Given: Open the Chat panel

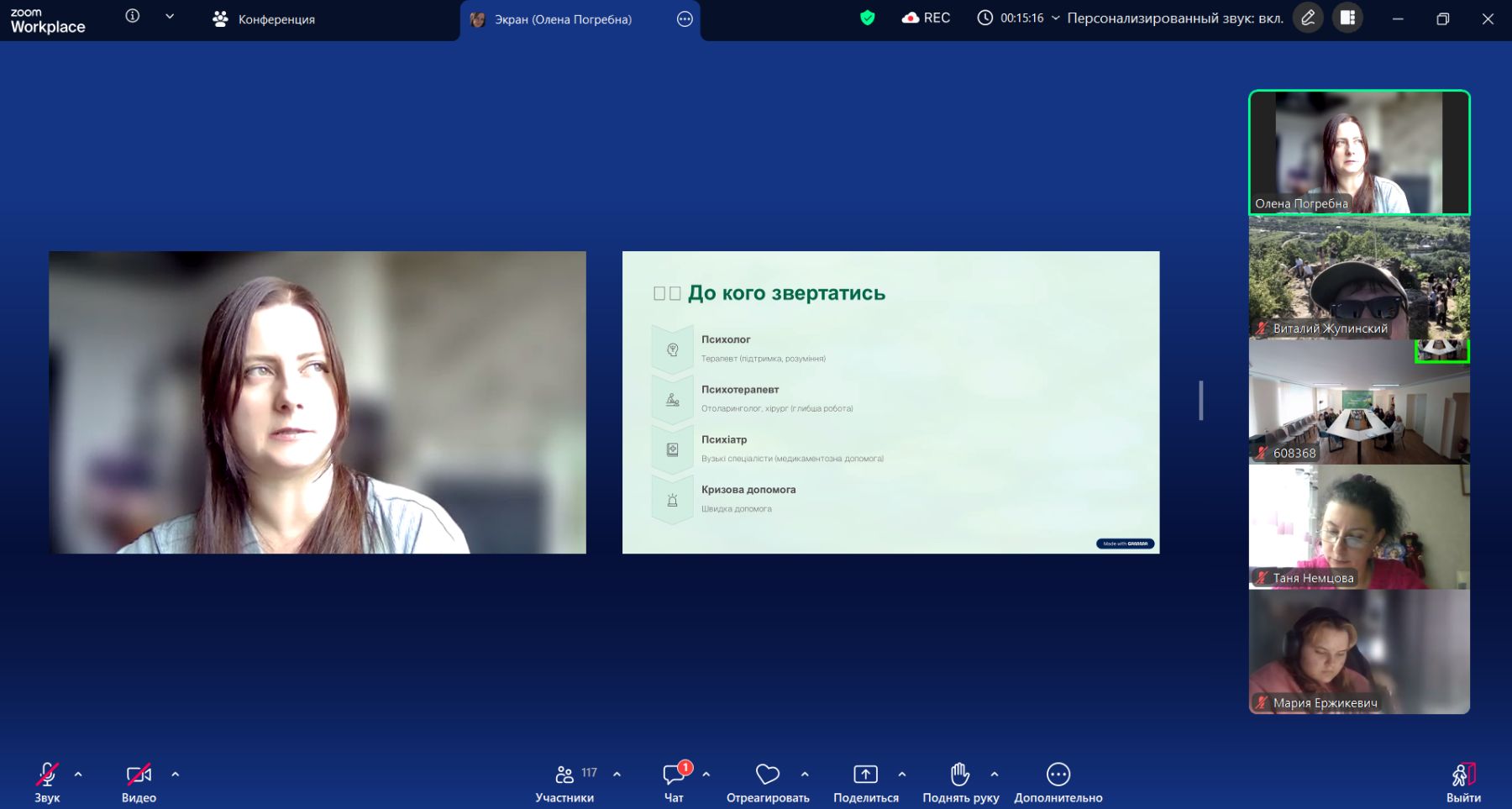Looking at the screenshot, I should [x=674, y=781].
